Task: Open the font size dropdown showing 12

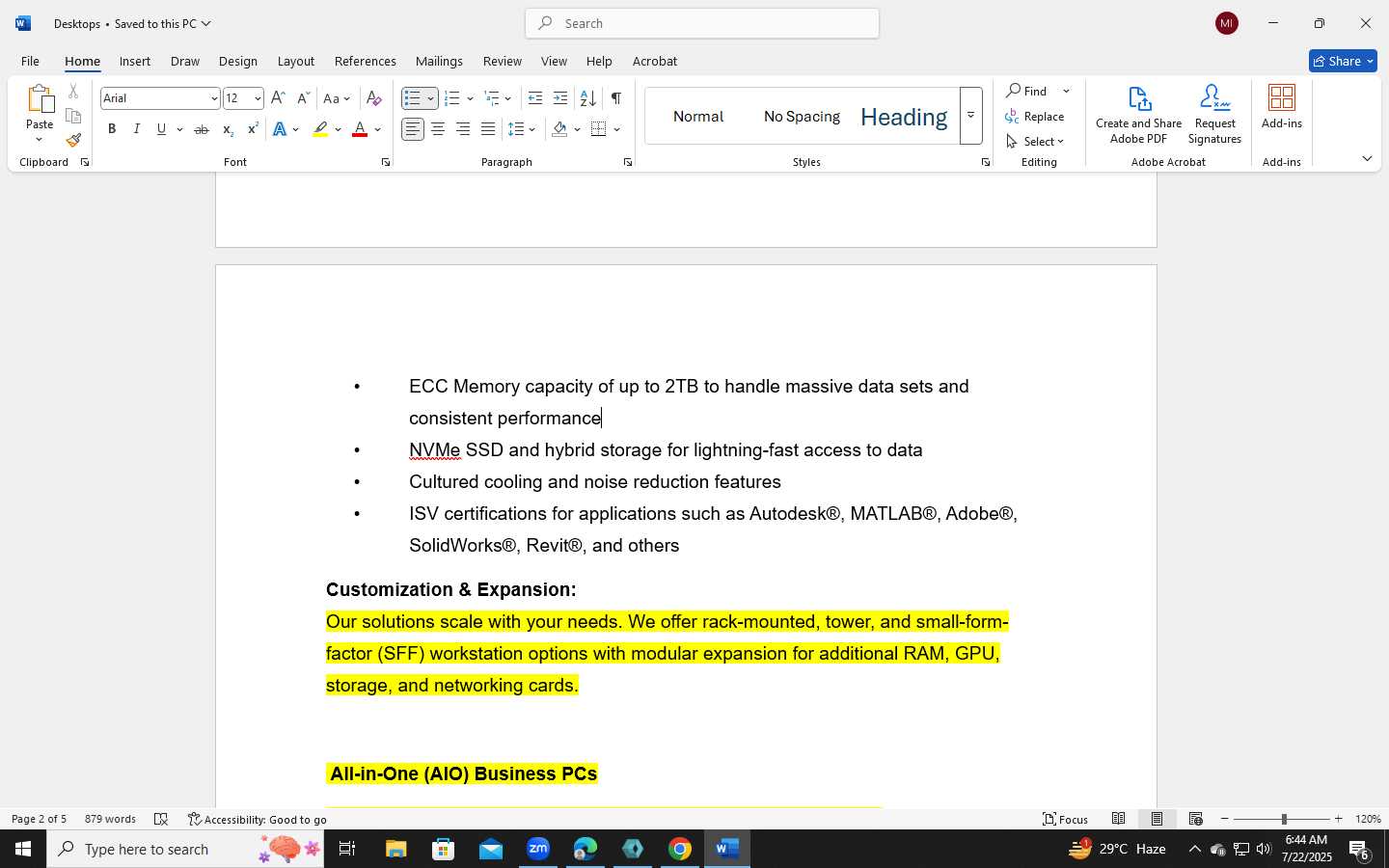Action: [x=258, y=98]
